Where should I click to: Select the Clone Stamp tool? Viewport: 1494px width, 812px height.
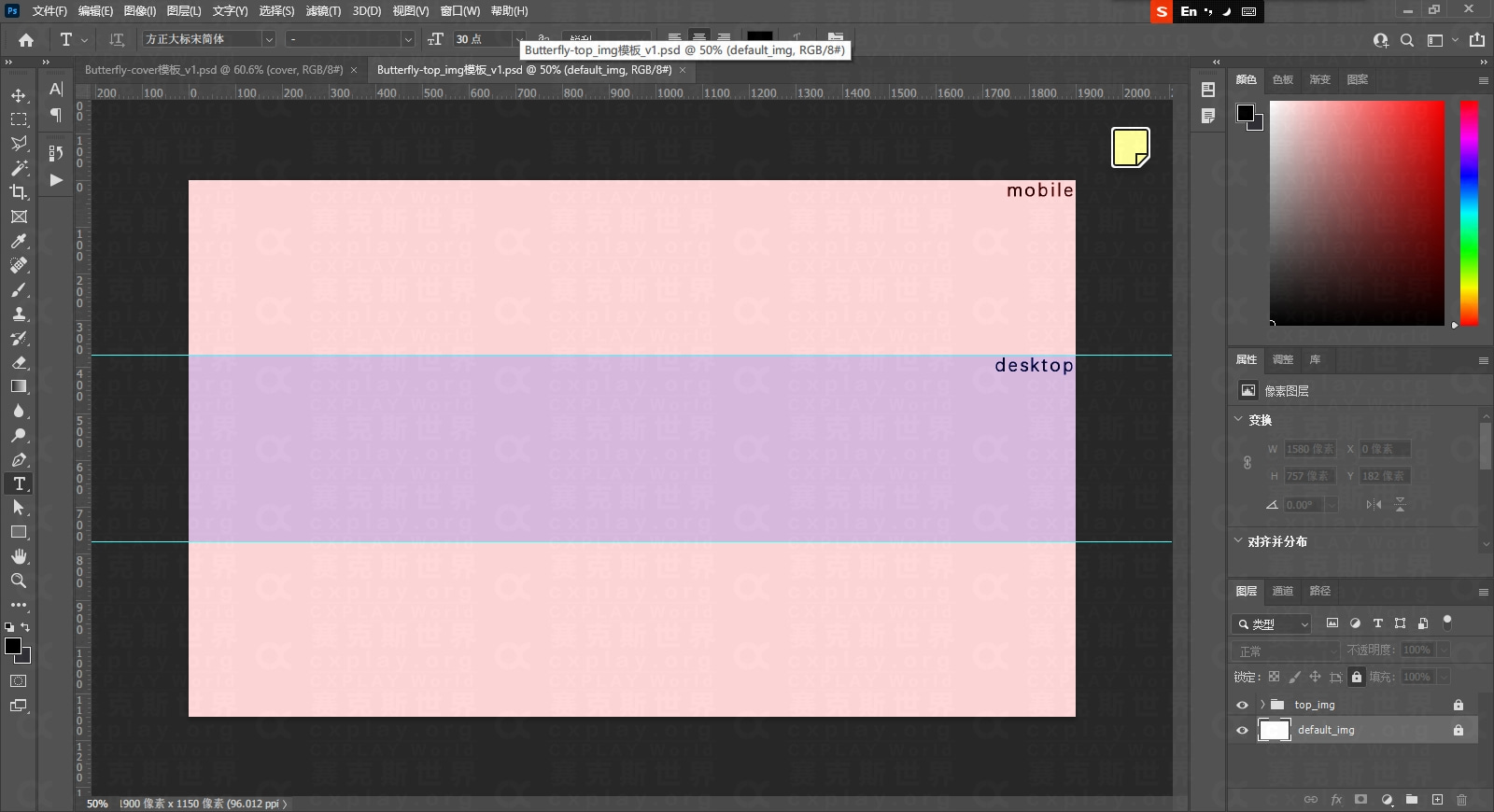19,314
